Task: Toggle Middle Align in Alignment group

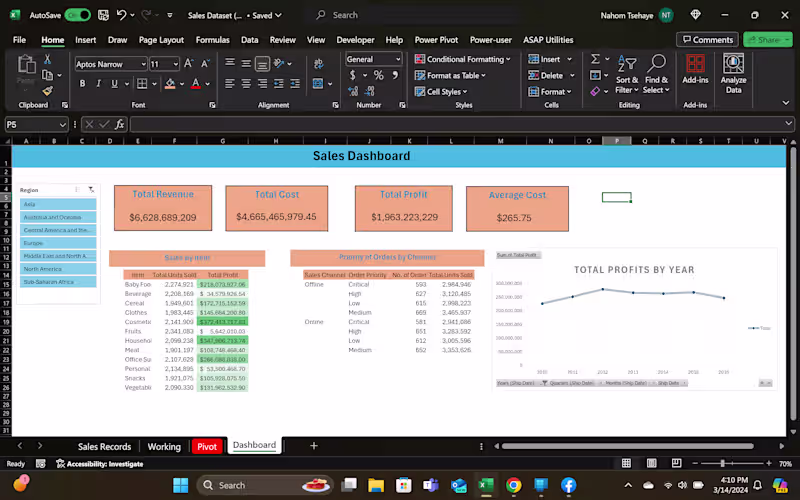Action: tap(246, 64)
